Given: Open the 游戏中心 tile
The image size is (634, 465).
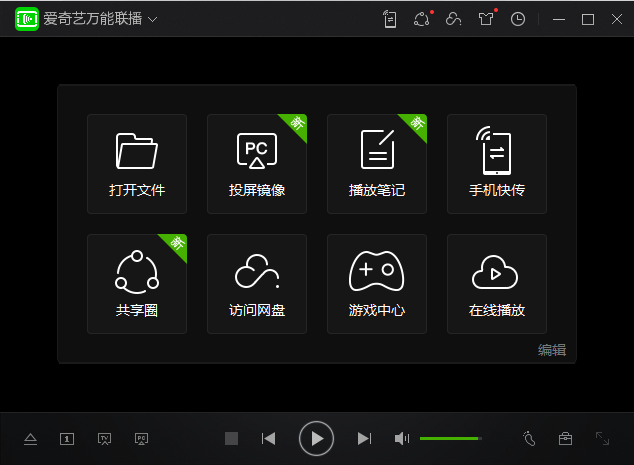Looking at the screenshot, I should pyautogui.click(x=377, y=284).
